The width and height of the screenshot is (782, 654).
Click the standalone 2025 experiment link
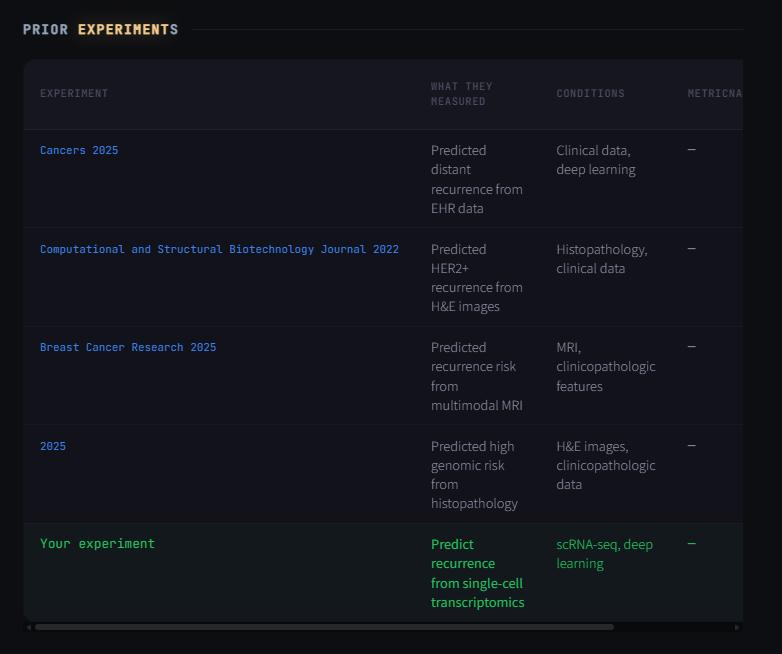coord(53,446)
